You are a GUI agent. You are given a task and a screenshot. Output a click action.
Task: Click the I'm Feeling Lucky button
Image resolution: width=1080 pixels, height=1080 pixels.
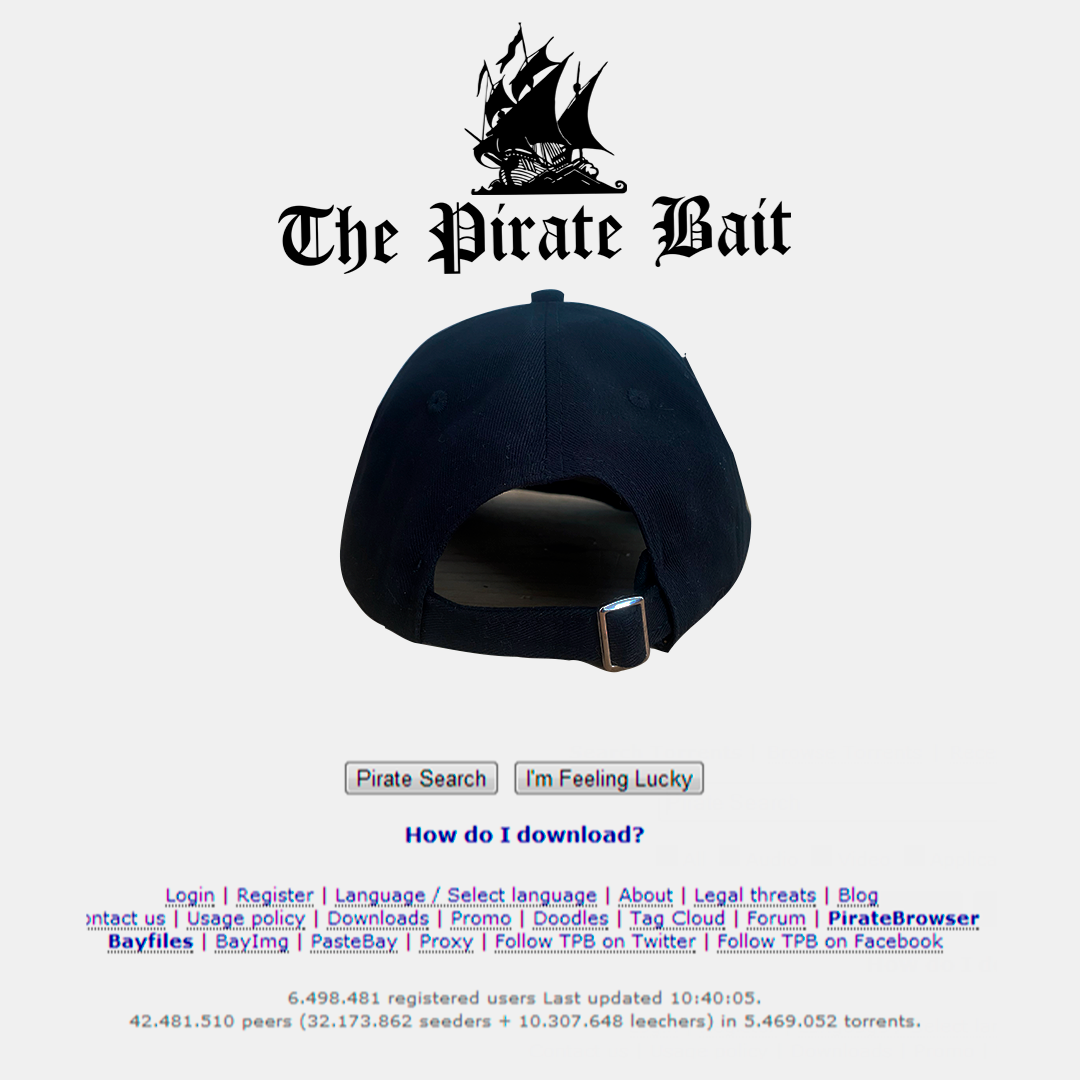click(609, 778)
